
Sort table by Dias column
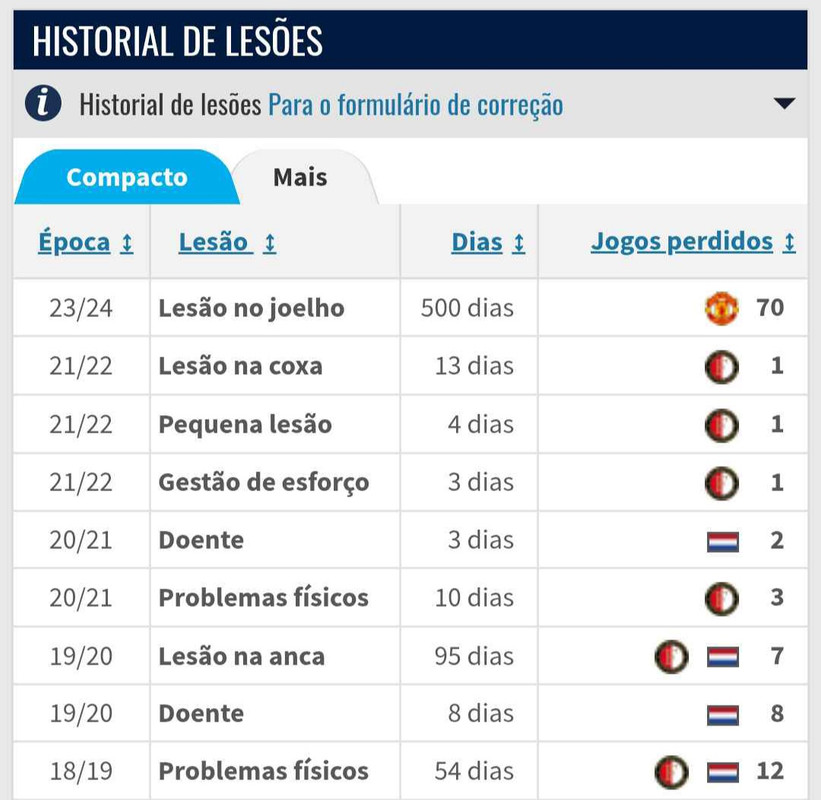488,242
